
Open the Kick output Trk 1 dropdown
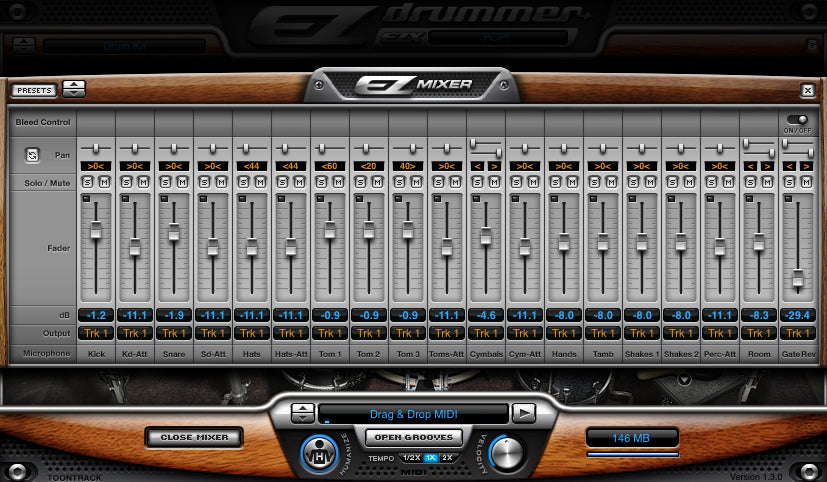(x=97, y=333)
